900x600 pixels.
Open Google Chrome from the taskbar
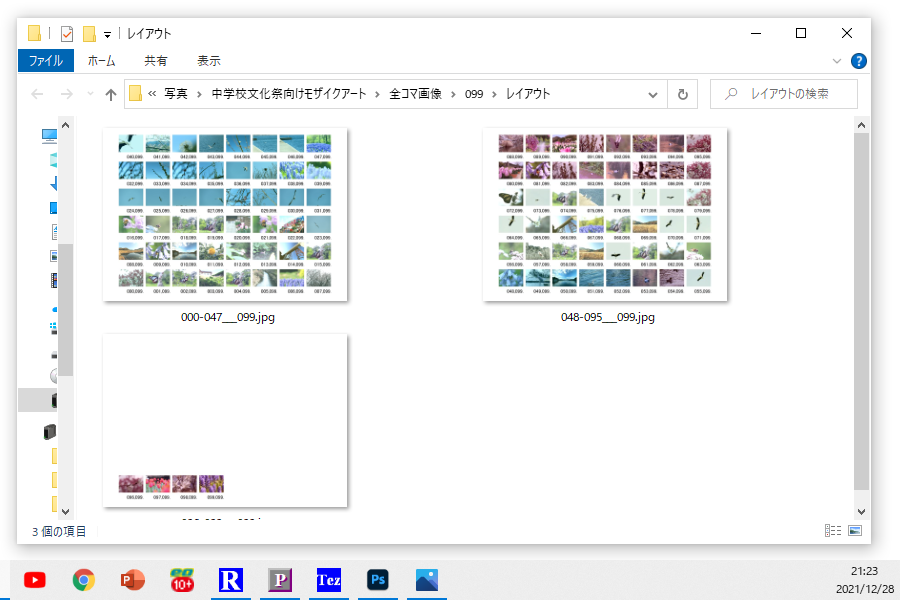84,580
